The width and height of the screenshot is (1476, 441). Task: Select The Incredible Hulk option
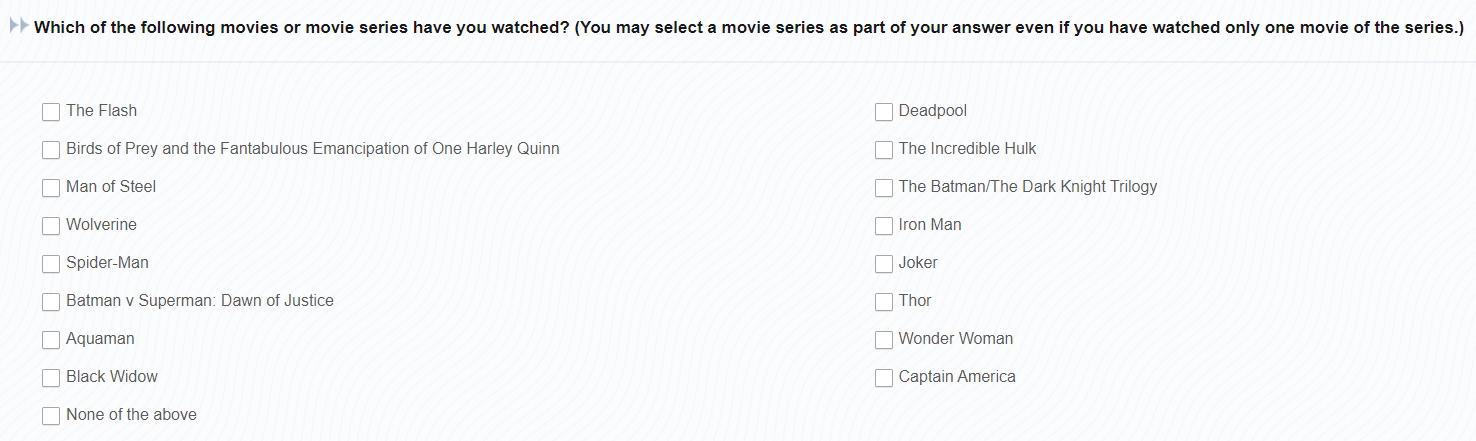tap(884, 150)
